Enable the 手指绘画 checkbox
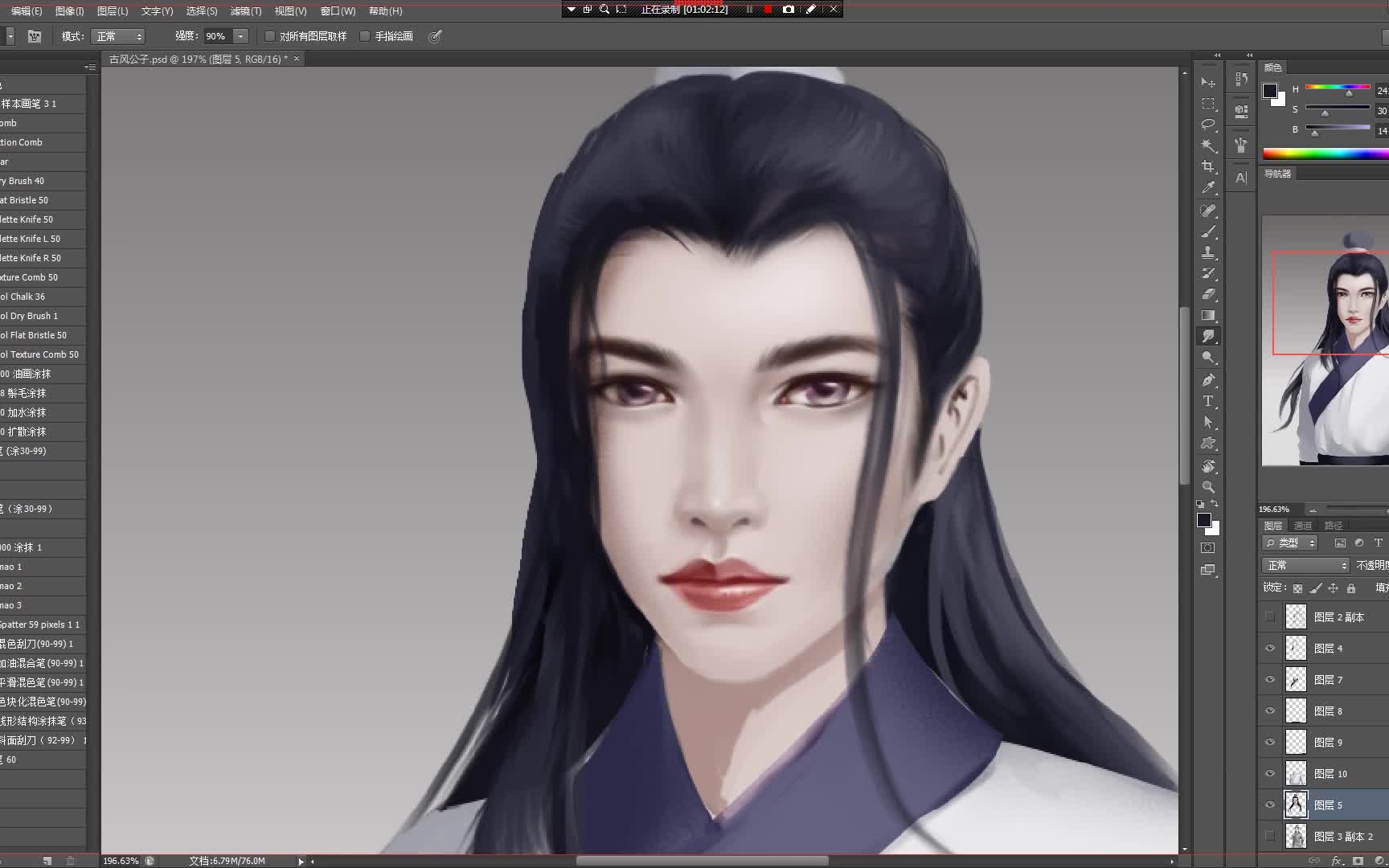This screenshot has width=1389, height=868. pos(365,36)
